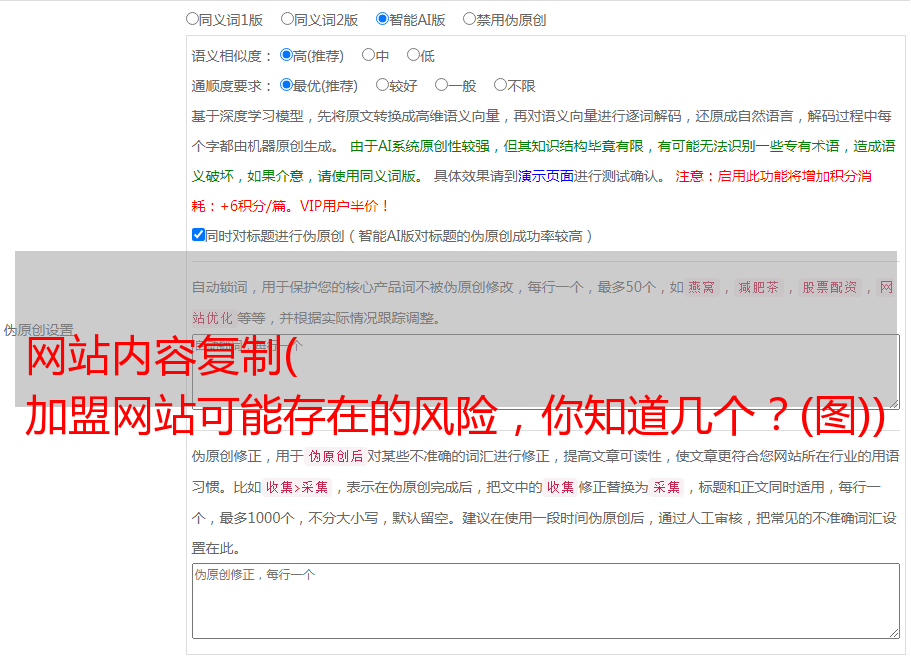Viewport: 911px width, 658px height.
Task: Select the 同义词1版 radio option
Action: (x=192, y=19)
